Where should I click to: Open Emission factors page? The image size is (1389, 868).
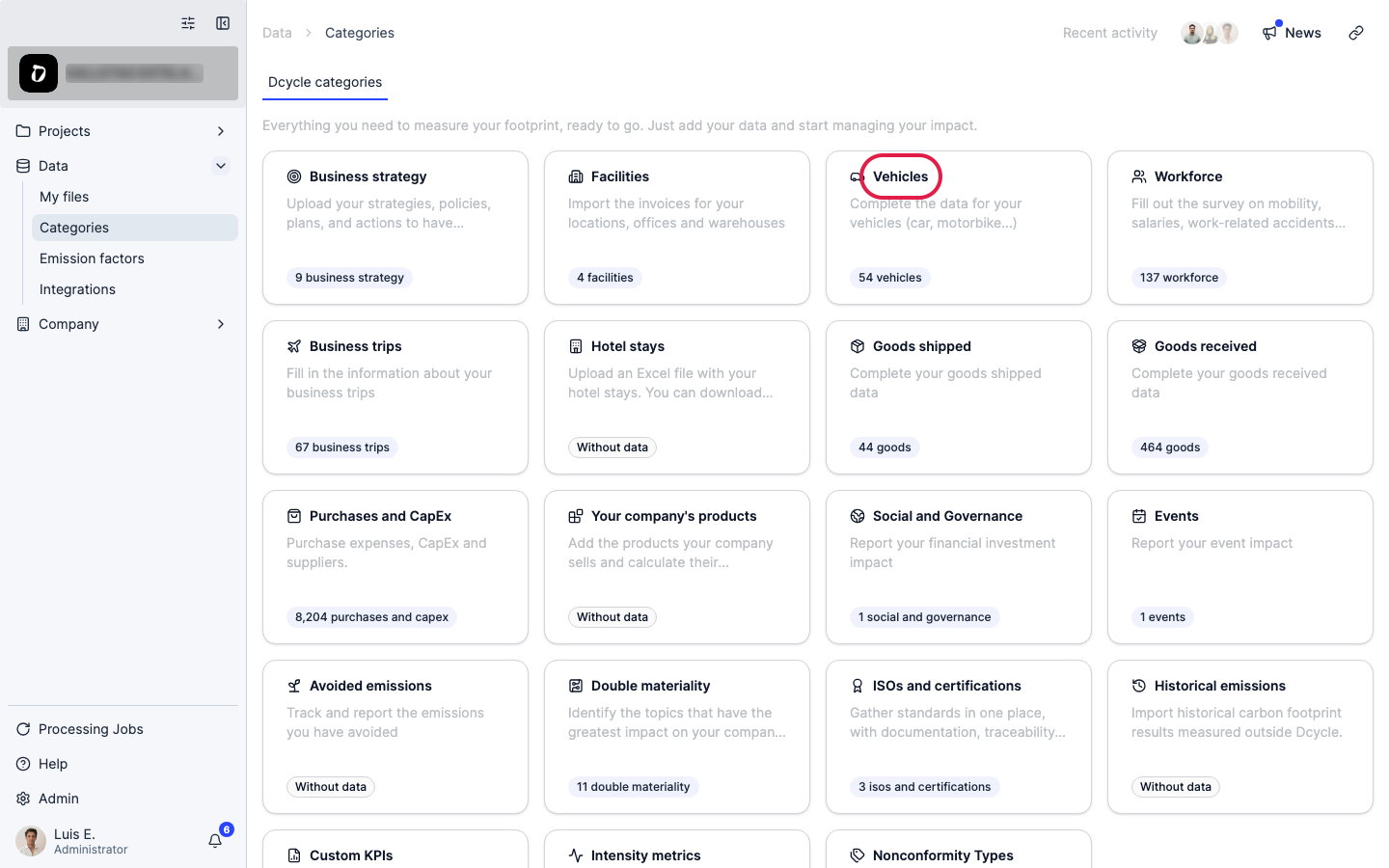point(135,258)
